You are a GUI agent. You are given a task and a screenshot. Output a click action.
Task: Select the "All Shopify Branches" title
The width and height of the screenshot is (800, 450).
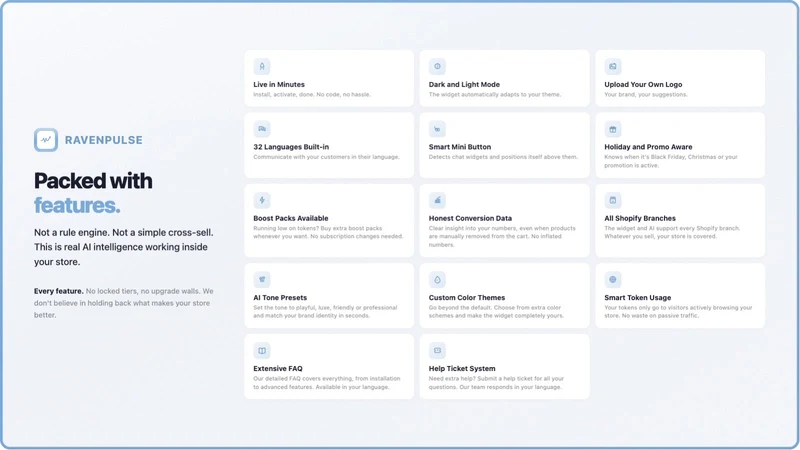point(640,218)
